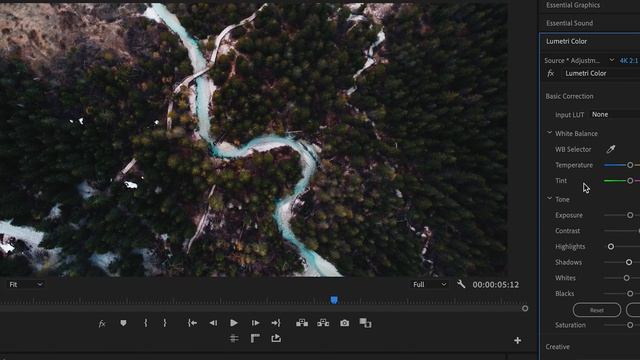Go to In point button
640x360 pixels.
coord(192,323)
